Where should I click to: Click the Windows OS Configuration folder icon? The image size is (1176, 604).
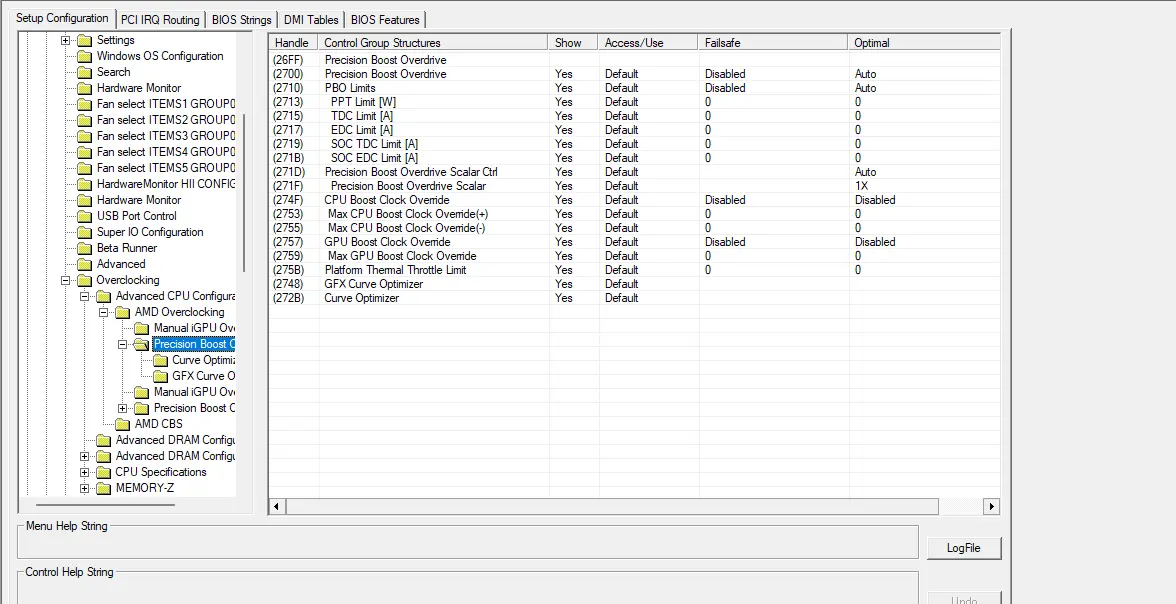pos(85,56)
